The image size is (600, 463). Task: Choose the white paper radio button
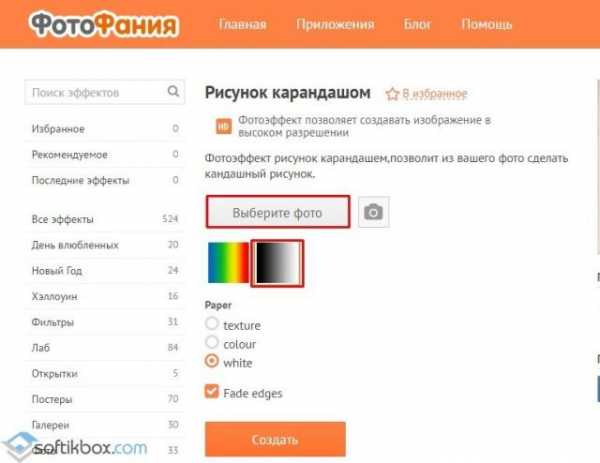(x=212, y=361)
